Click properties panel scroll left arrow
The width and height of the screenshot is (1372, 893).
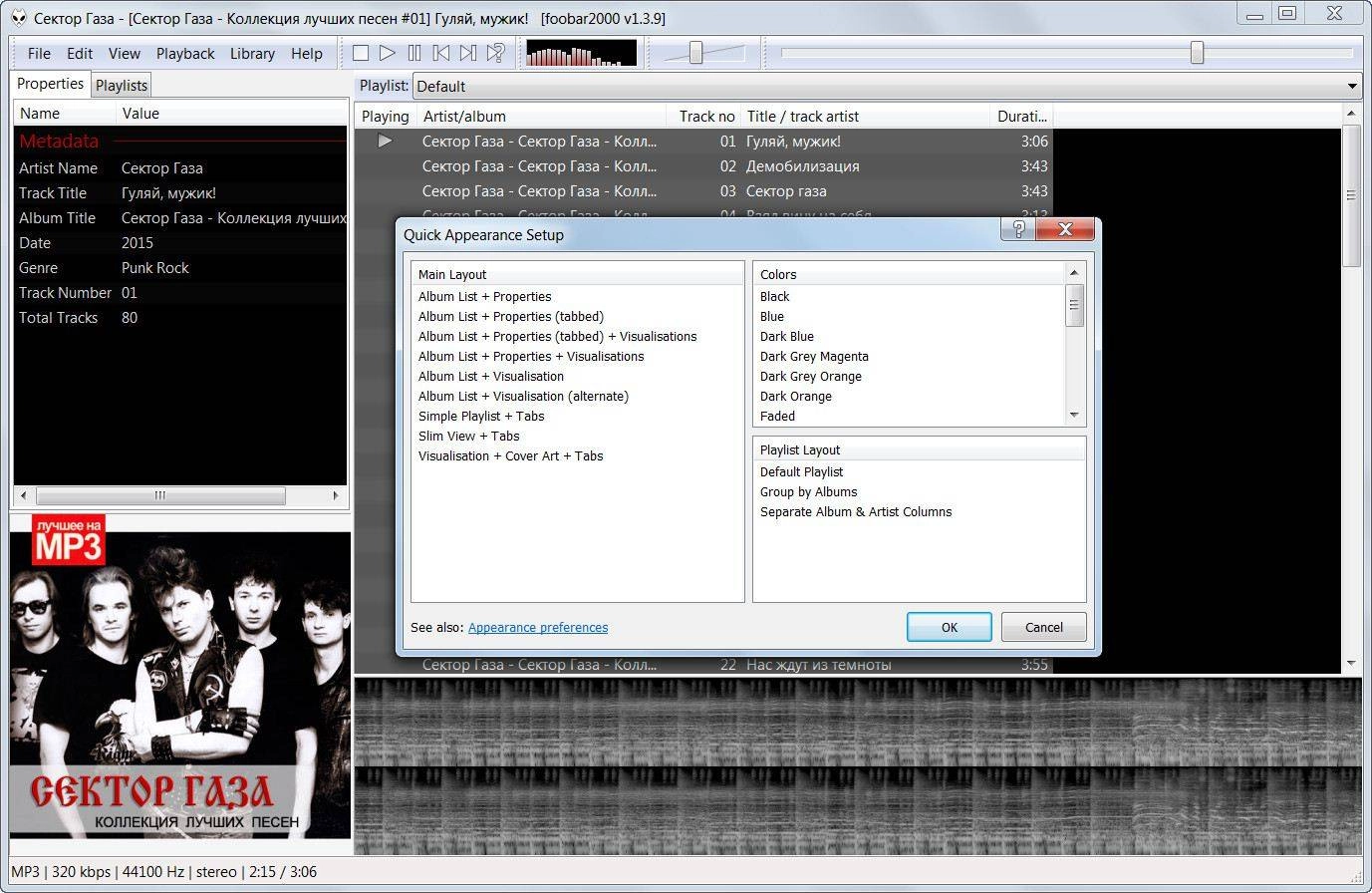pos(24,495)
